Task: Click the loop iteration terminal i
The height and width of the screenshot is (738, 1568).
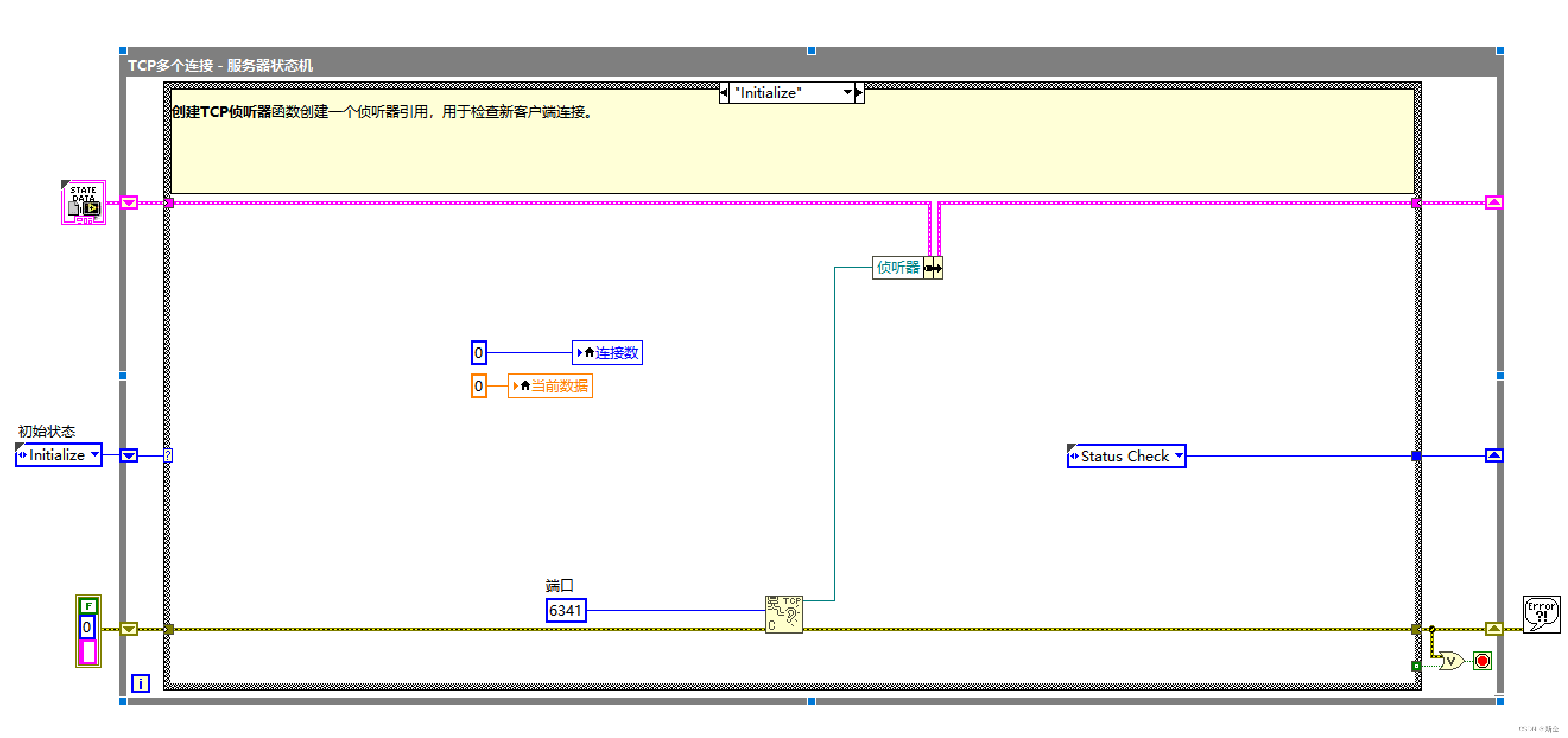Action: click(140, 683)
